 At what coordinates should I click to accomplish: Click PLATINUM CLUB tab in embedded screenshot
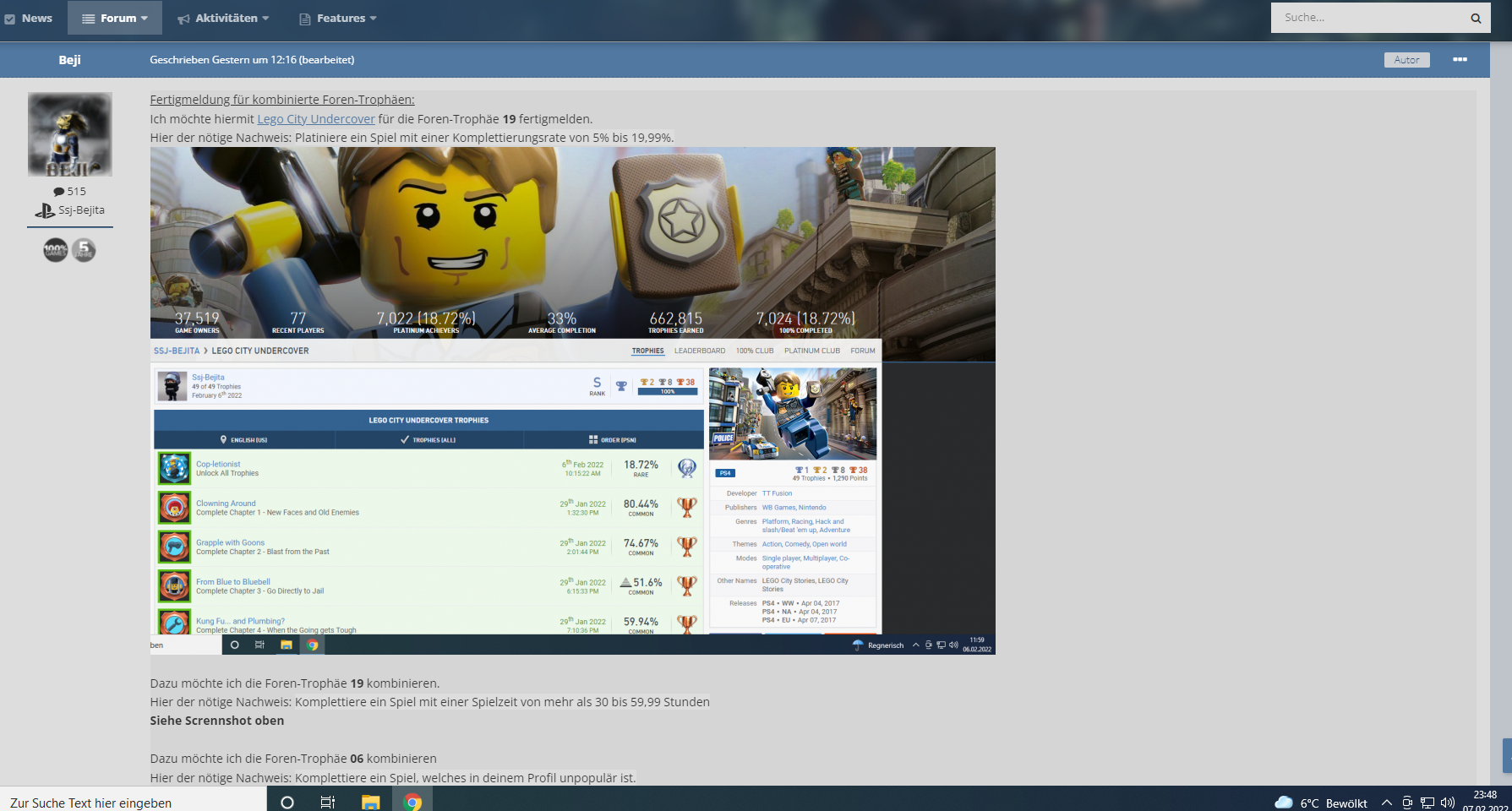click(812, 351)
